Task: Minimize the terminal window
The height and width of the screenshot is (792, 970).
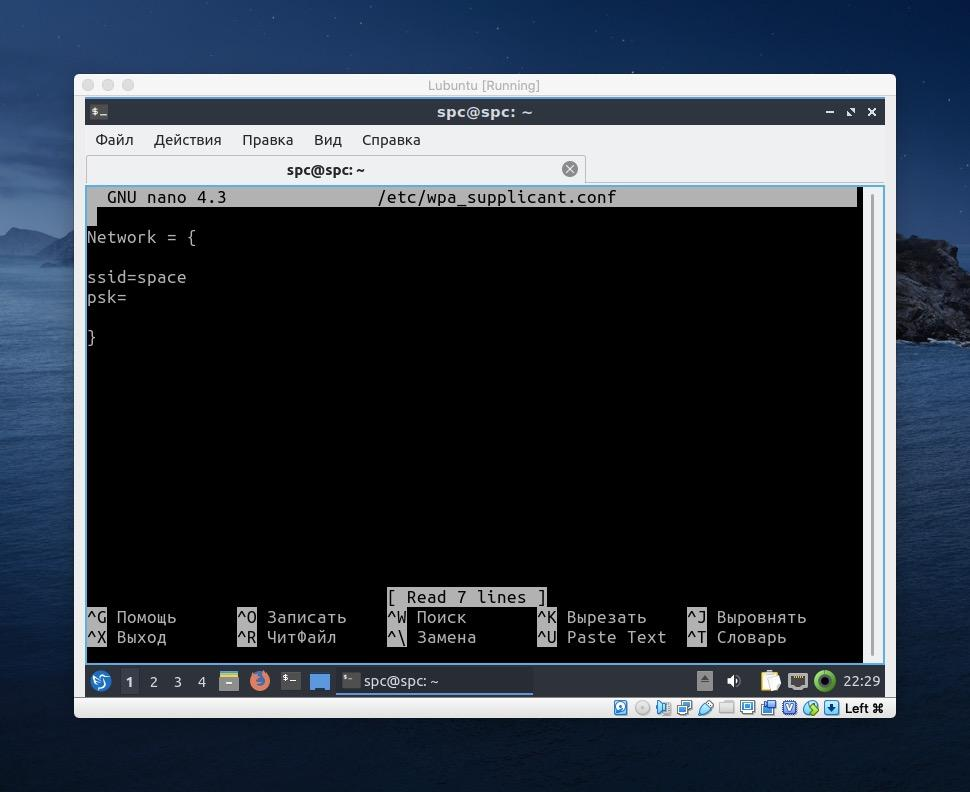Action: pyautogui.click(x=830, y=112)
